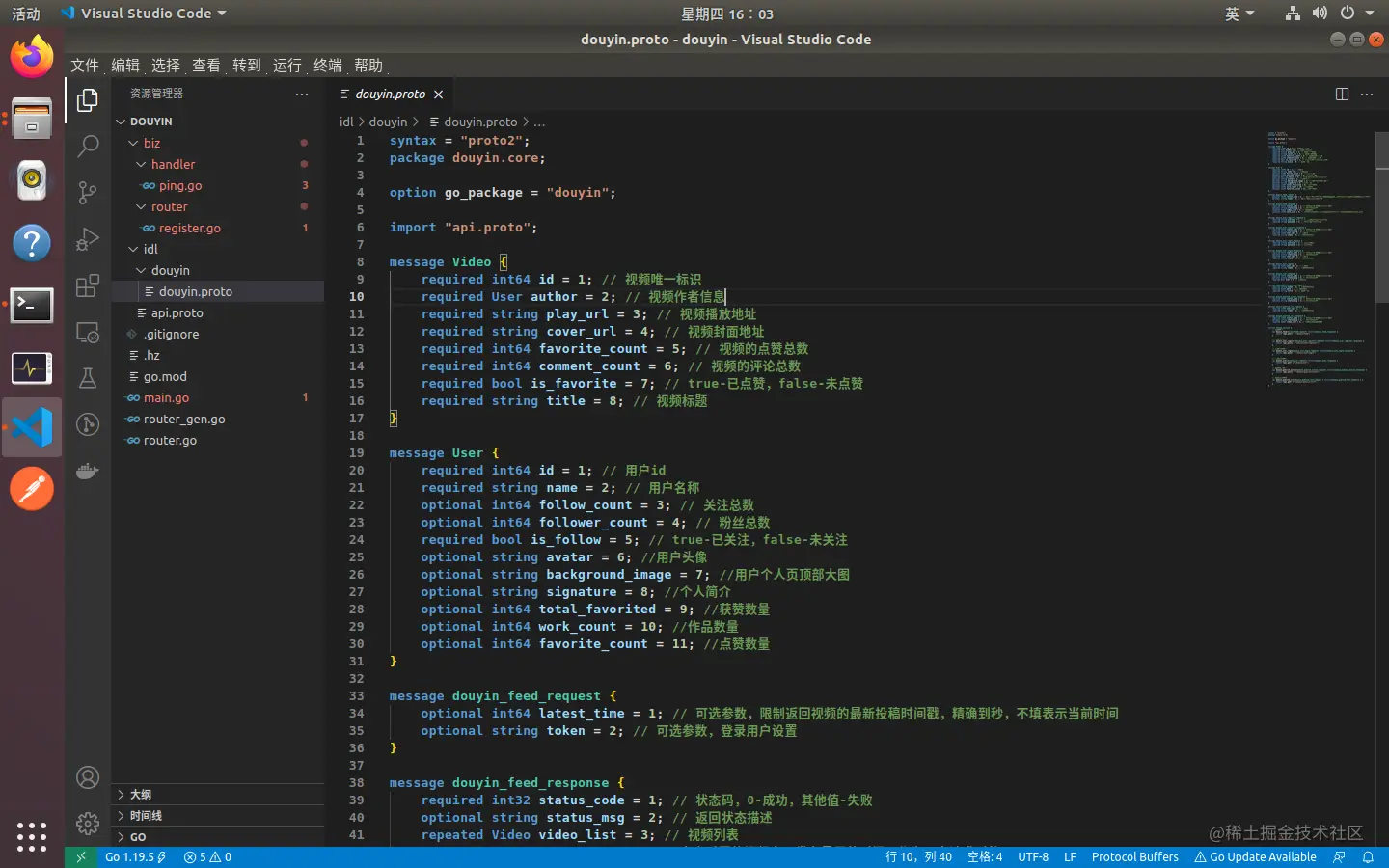
Task: Open the 终端 menu
Action: [x=328, y=66]
